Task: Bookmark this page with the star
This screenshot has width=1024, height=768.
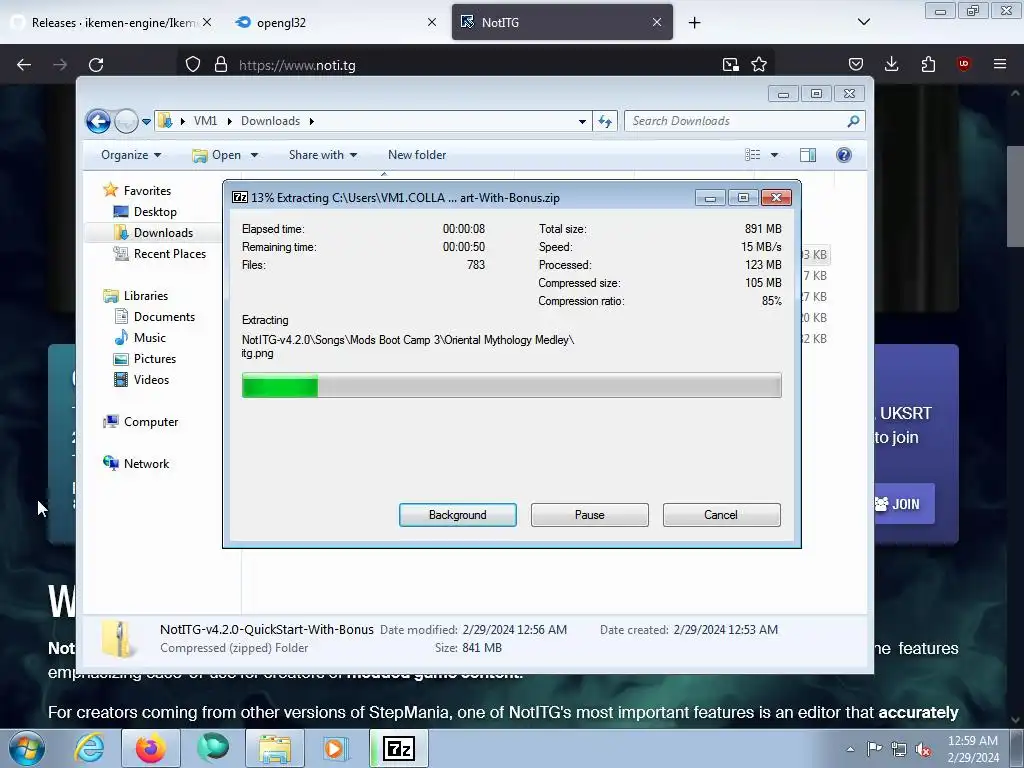Action: coord(759,65)
